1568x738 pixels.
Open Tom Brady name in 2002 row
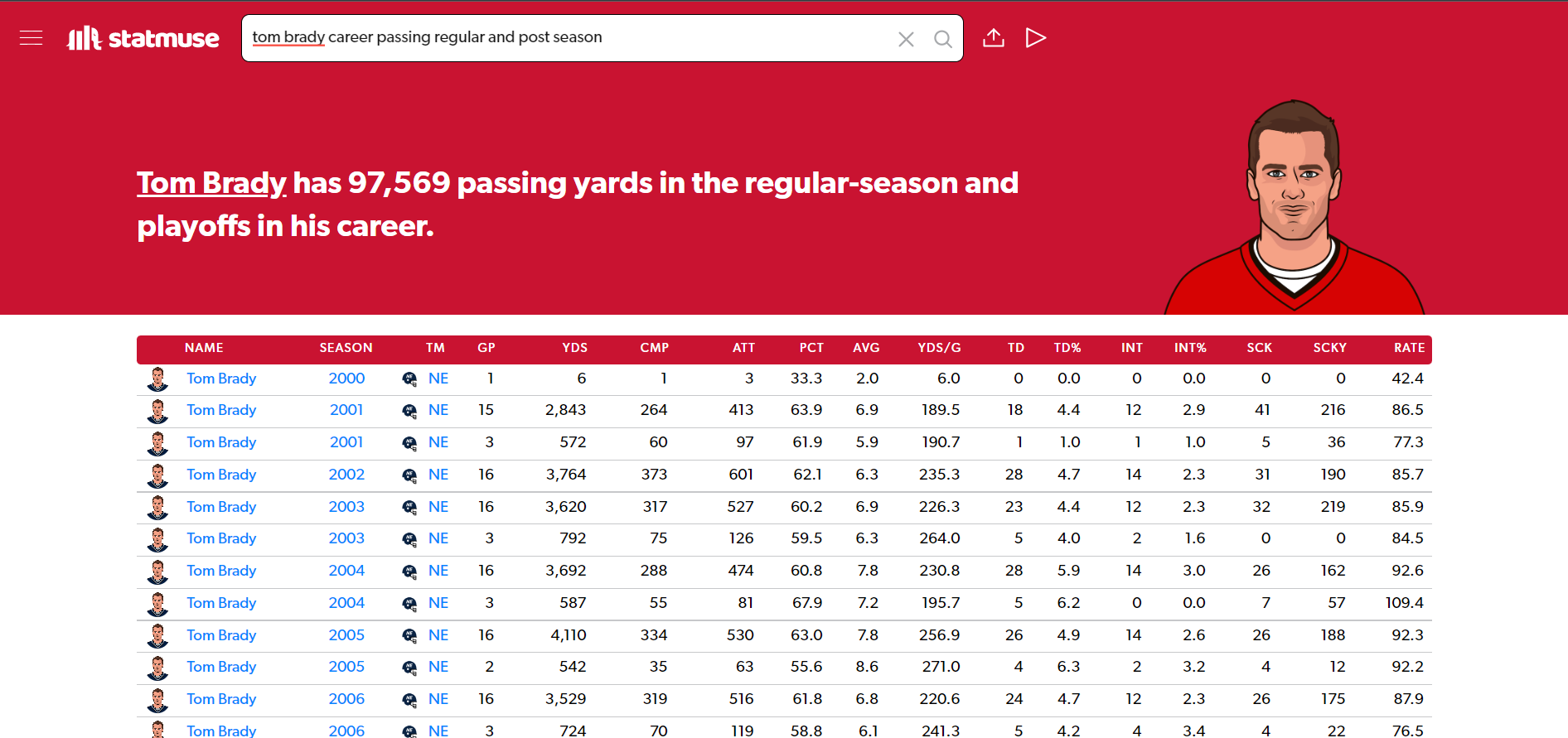pyautogui.click(x=221, y=475)
